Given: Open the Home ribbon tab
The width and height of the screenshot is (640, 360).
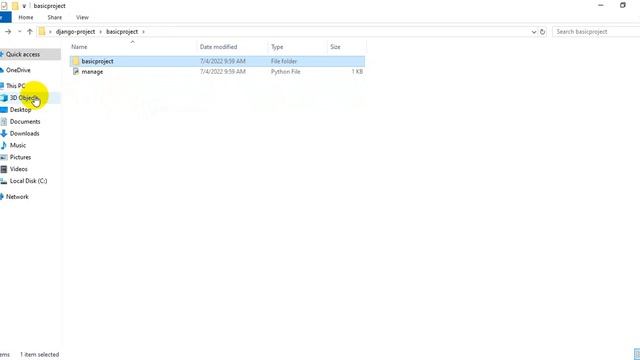Looking at the screenshot, I should tap(26, 18).
